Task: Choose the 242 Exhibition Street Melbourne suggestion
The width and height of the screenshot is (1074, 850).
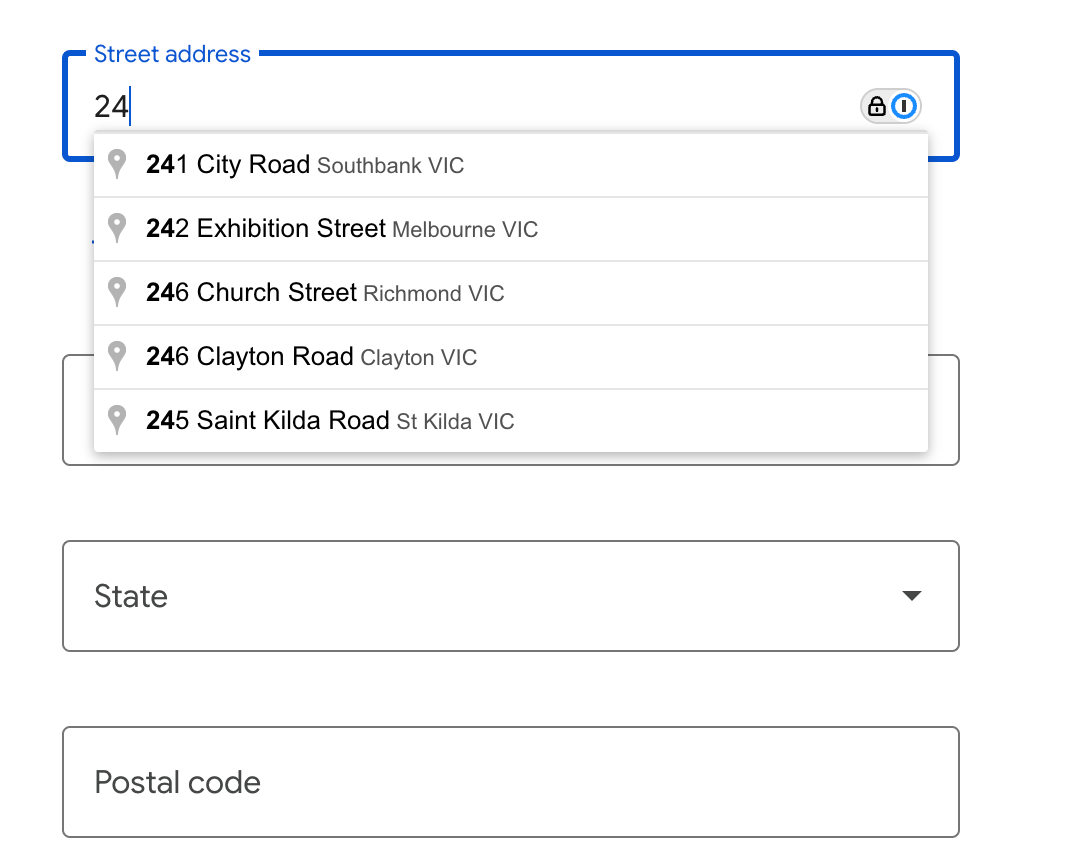Action: click(511, 229)
